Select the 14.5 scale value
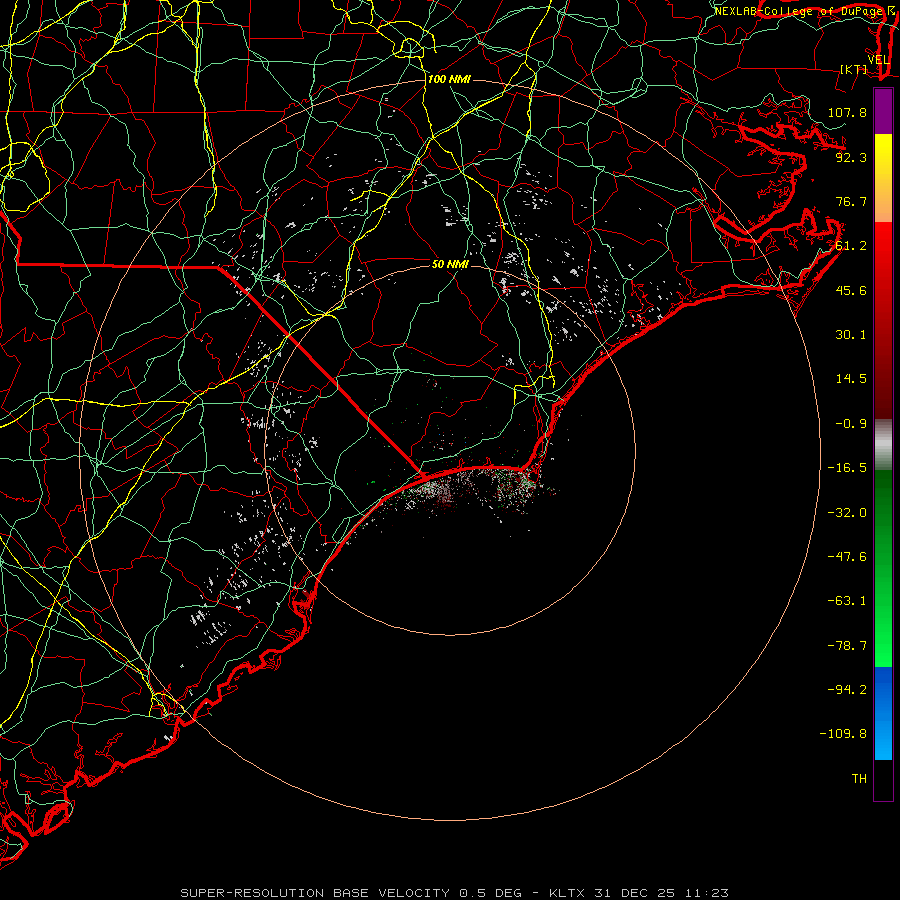 point(851,379)
